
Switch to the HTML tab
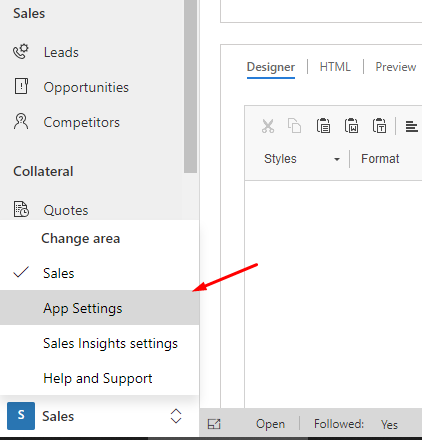(x=335, y=67)
